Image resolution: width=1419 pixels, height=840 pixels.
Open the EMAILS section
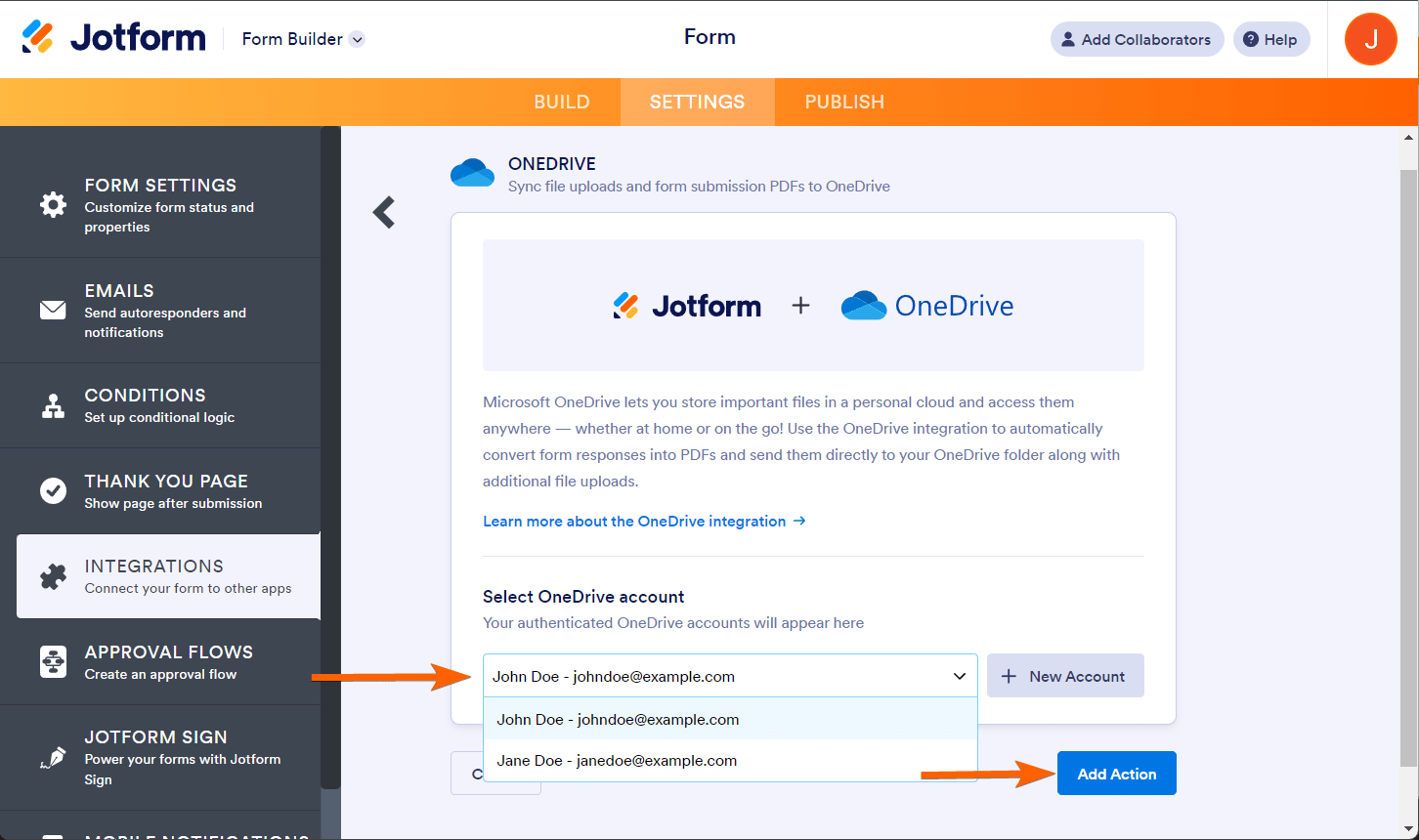pos(160,311)
